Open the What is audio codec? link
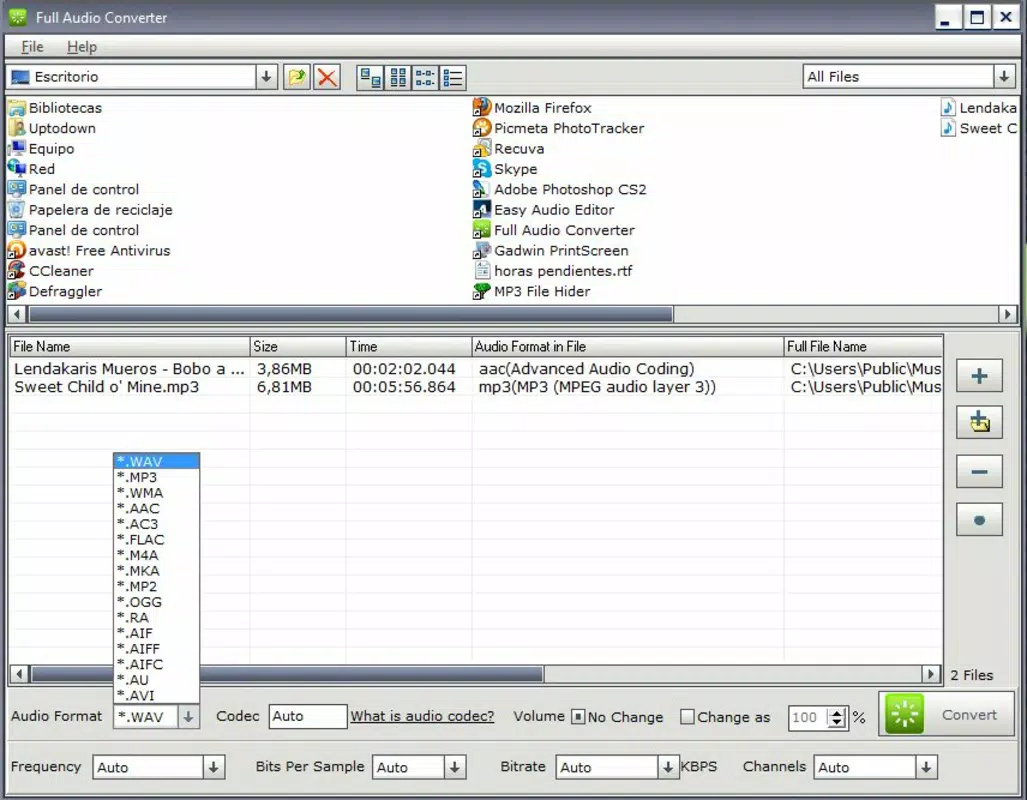Image resolution: width=1027 pixels, height=800 pixels. 422,716
